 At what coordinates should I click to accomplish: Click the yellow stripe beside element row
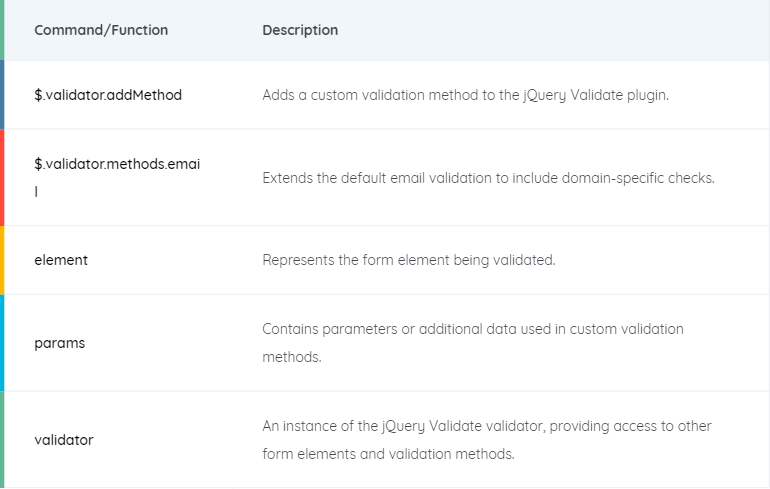tap(2, 260)
